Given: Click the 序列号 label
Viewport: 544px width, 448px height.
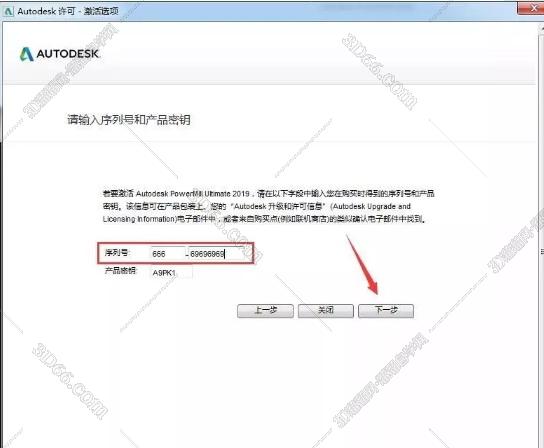Looking at the screenshot, I should click(117, 252).
